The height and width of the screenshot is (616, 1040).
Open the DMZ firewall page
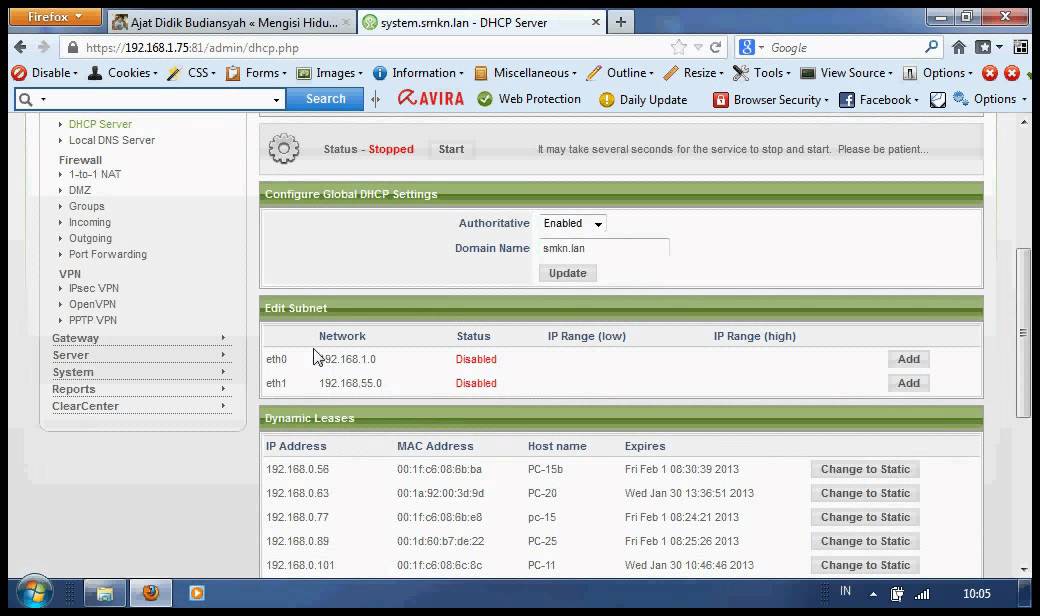(x=80, y=190)
